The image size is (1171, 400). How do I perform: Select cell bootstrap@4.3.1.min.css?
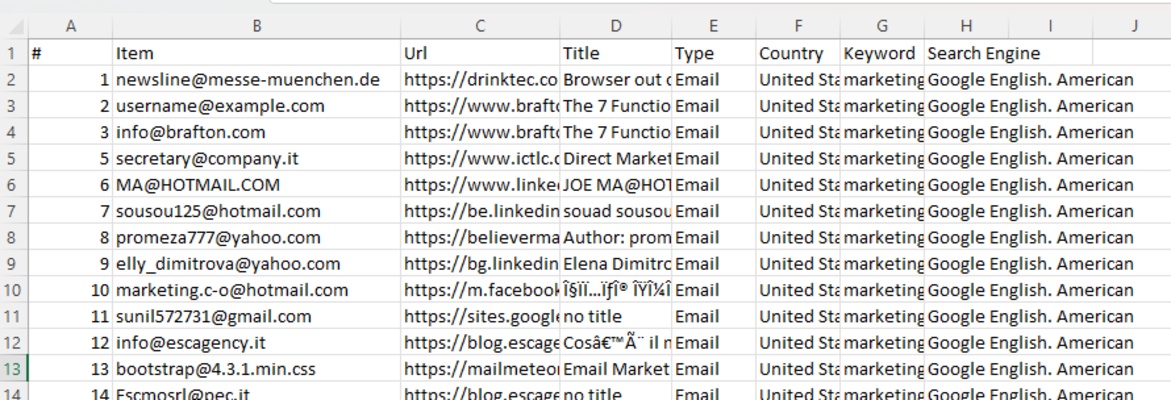[x=257, y=369]
